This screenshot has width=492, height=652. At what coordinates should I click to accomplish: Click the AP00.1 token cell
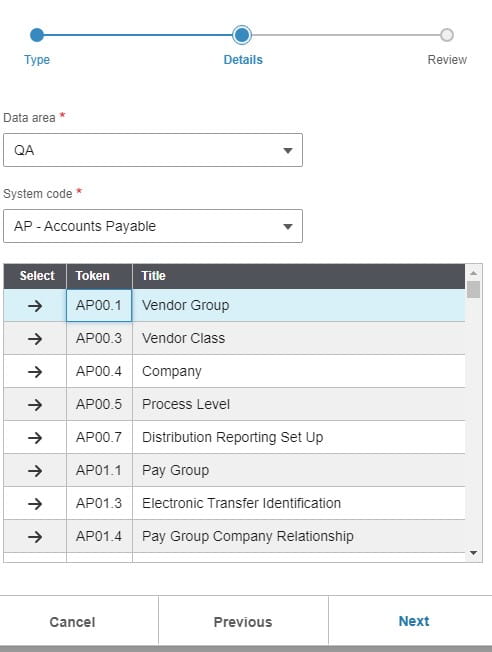(99, 306)
